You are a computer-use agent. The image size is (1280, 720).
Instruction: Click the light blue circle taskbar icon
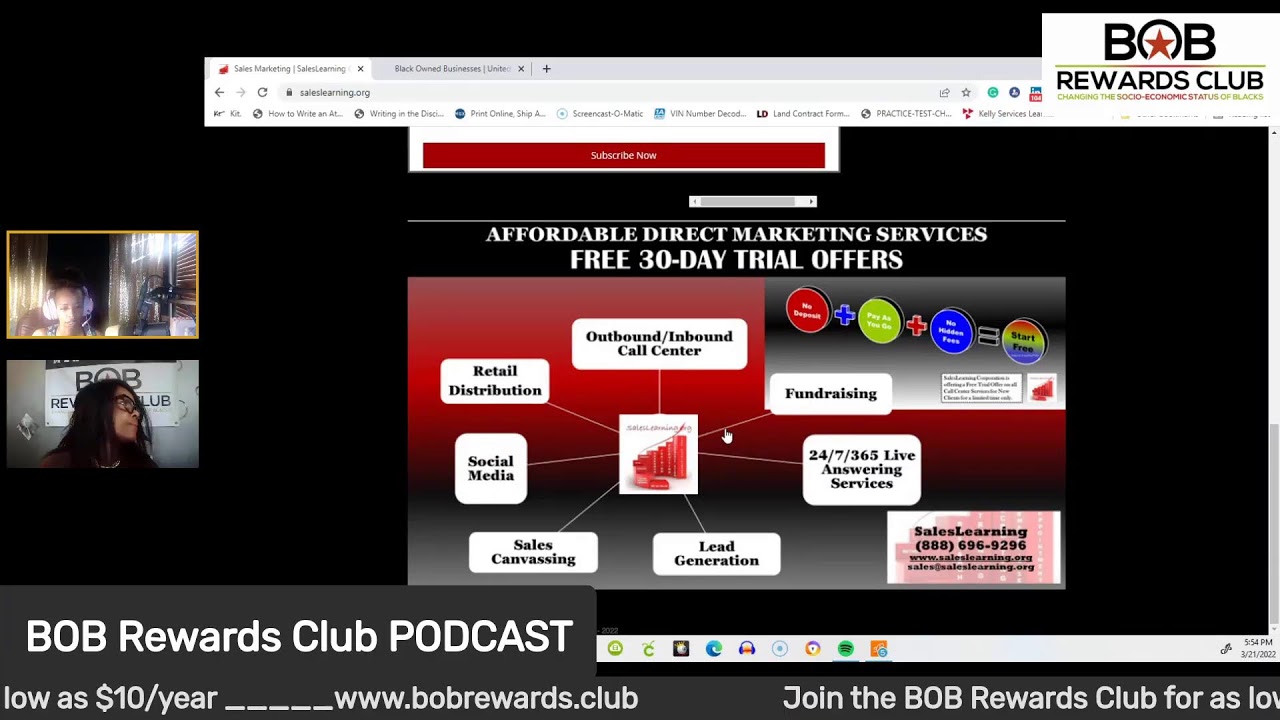[x=780, y=649]
